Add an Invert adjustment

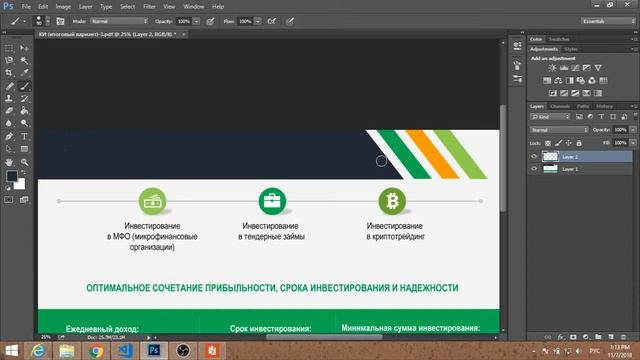[x=553, y=93]
